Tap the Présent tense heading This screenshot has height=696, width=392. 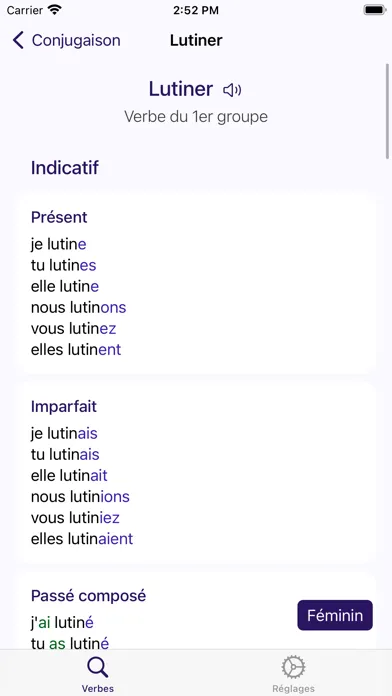pos(59,217)
